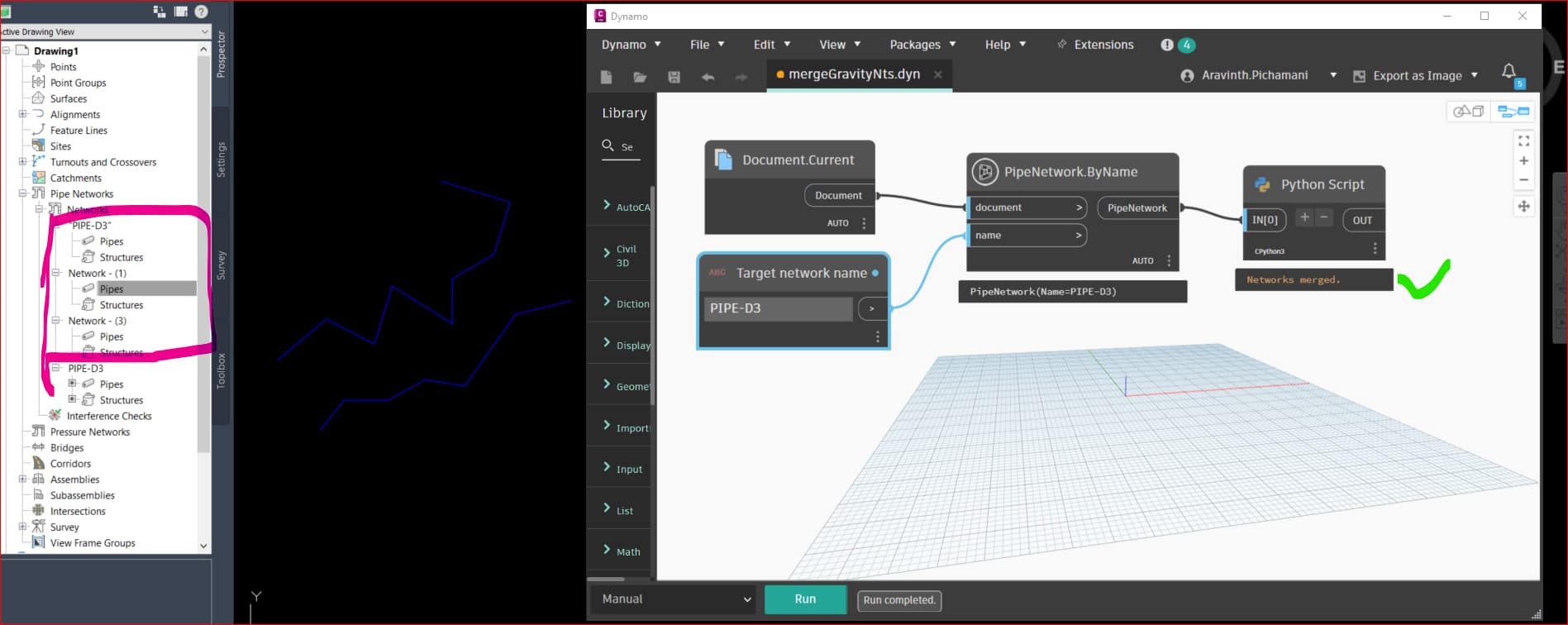Open the View menu in Dynamo
Screen dimensions: 1568x625
[840, 45]
